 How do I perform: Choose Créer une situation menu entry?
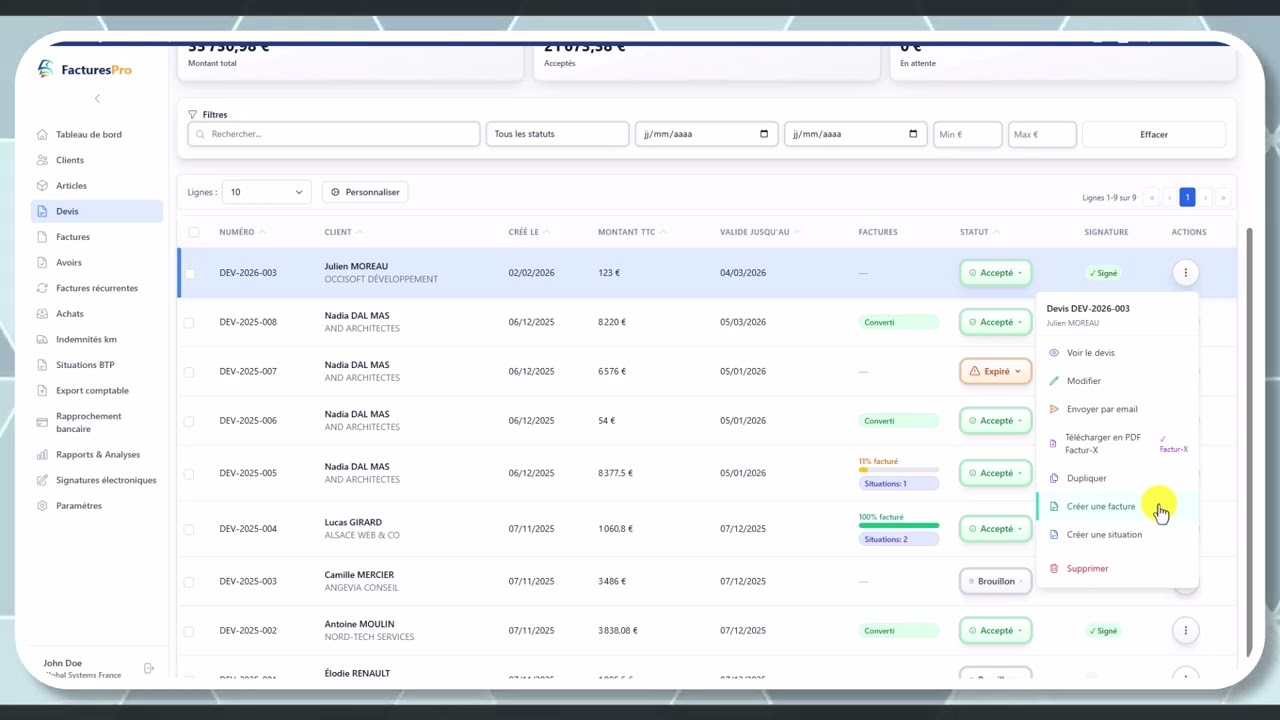point(1116,534)
